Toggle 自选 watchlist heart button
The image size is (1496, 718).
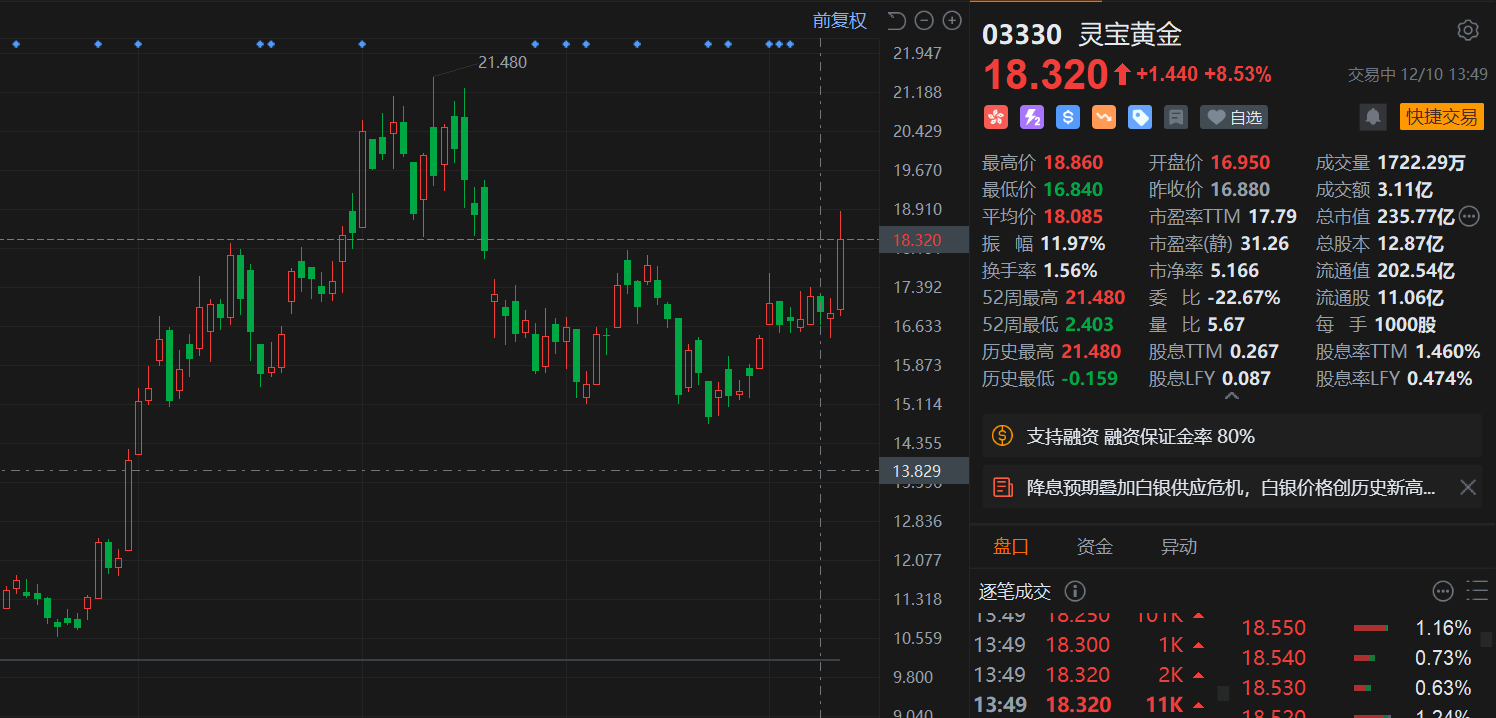click(1234, 117)
